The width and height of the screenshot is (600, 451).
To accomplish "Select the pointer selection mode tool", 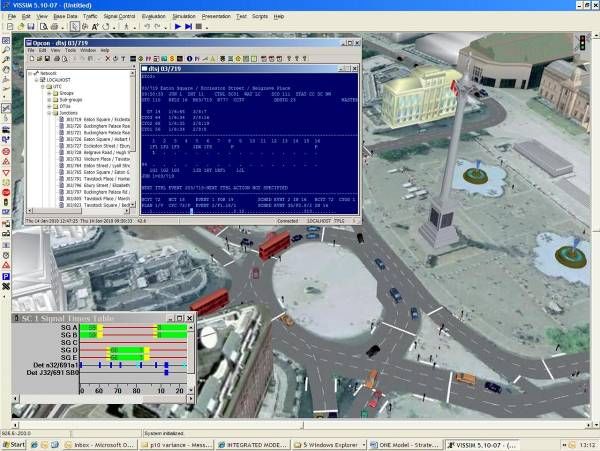I will [75, 26].
